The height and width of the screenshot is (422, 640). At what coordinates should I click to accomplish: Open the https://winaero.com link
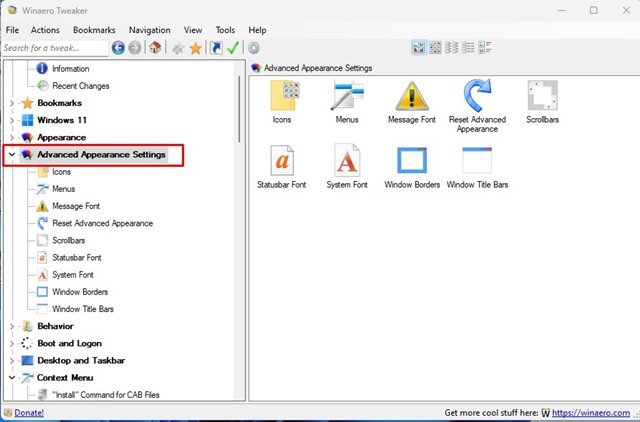pyautogui.click(x=591, y=413)
